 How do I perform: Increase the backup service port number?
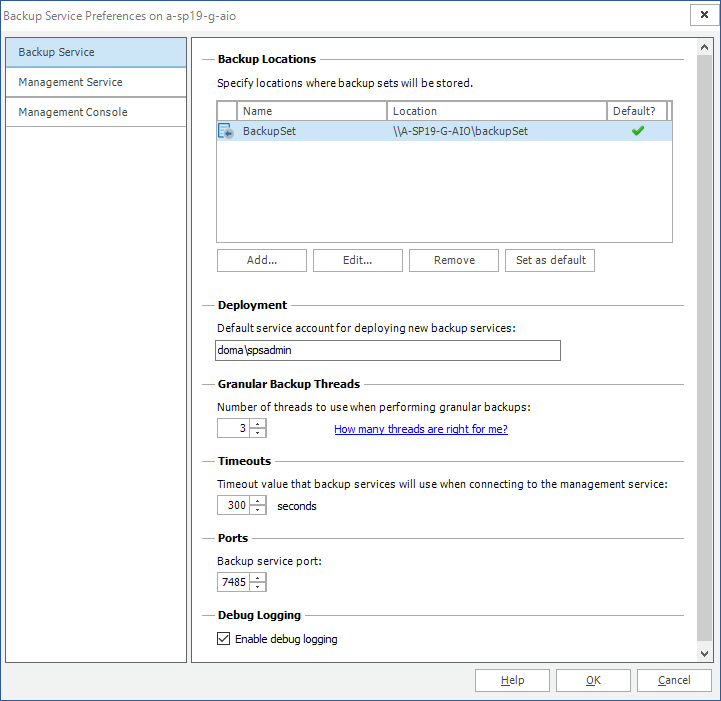point(258,577)
